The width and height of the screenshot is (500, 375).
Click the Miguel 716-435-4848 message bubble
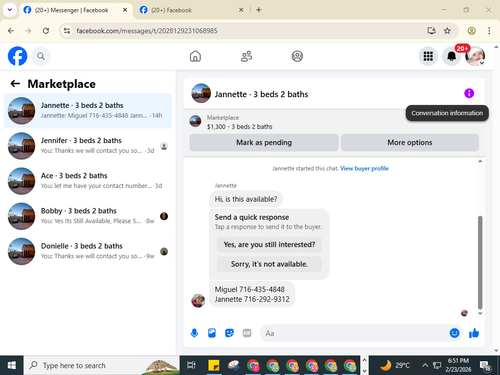[x=252, y=294]
